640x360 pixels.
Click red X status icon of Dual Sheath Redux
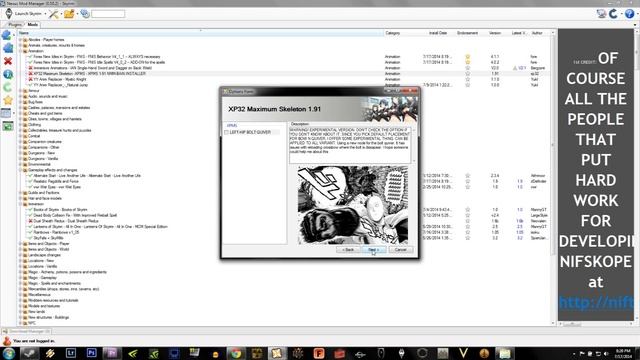(30, 221)
